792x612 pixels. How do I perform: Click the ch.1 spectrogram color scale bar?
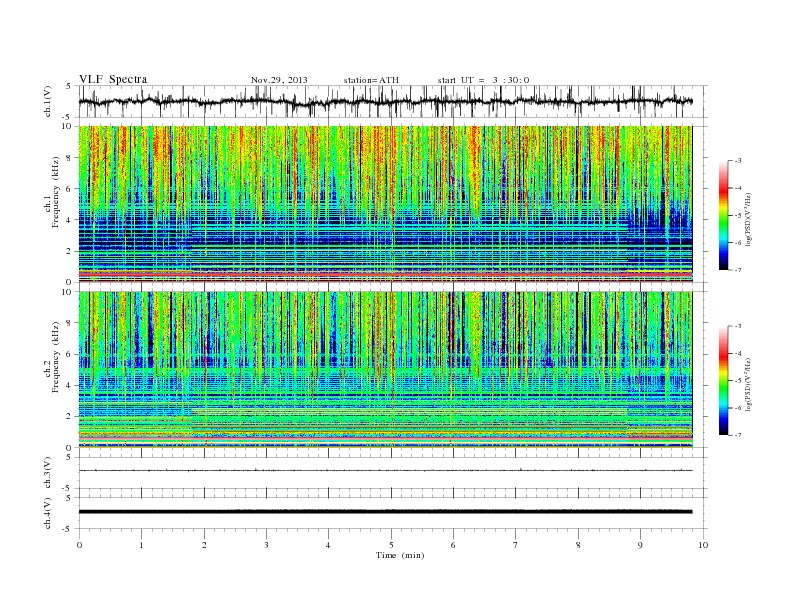pos(723,215)
